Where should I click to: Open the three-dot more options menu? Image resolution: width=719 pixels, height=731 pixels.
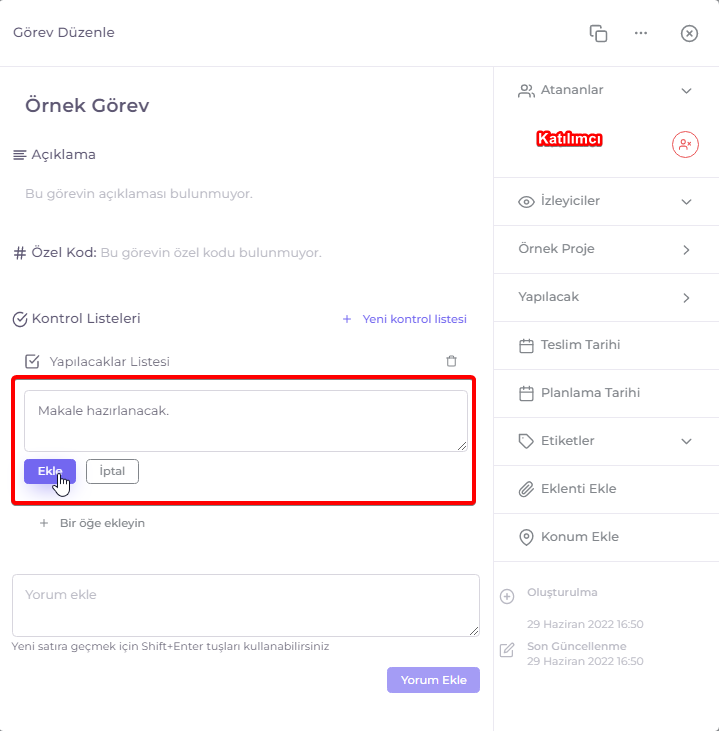click(x=641, y=33)
